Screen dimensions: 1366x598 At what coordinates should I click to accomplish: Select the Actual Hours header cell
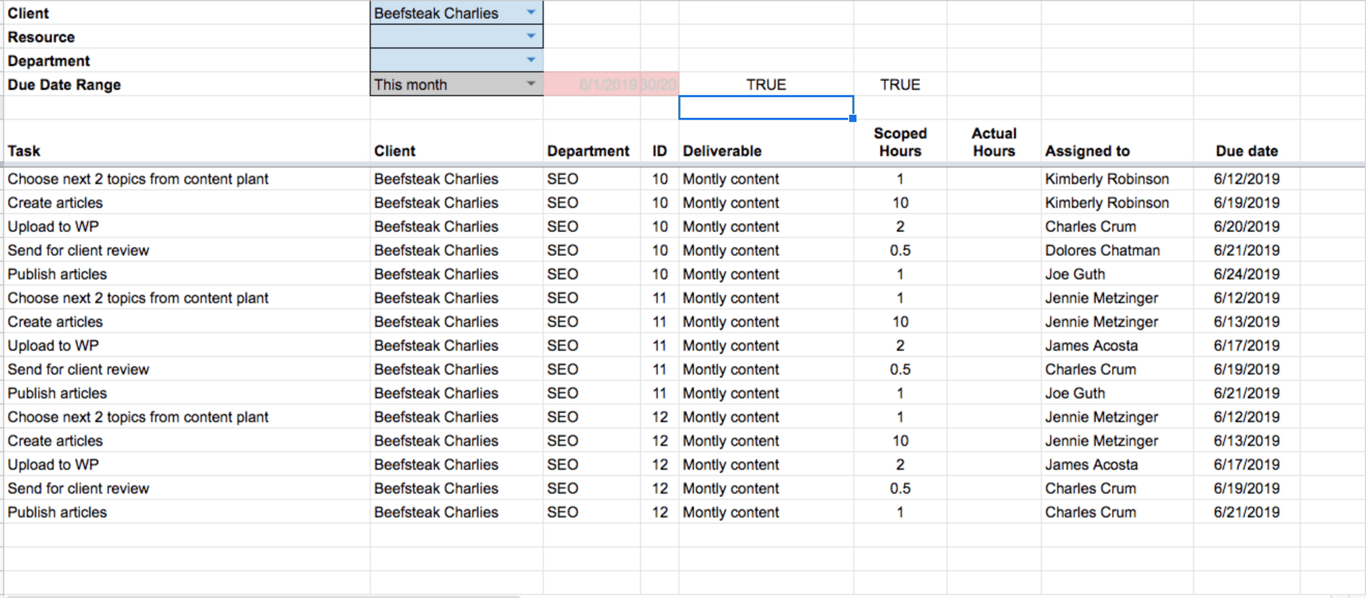(994, 142)
